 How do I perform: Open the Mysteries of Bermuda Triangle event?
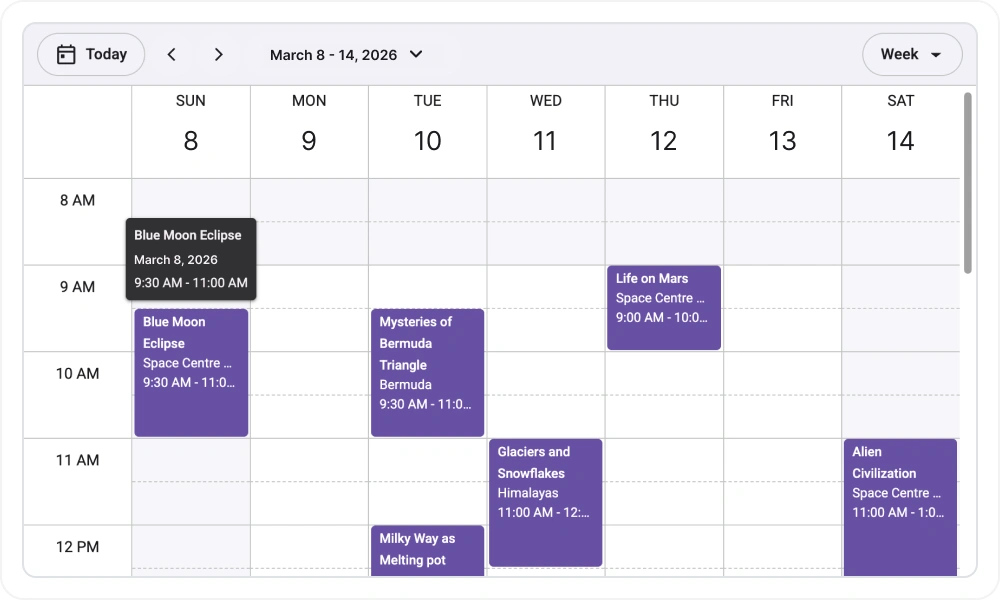click(427, 372)
